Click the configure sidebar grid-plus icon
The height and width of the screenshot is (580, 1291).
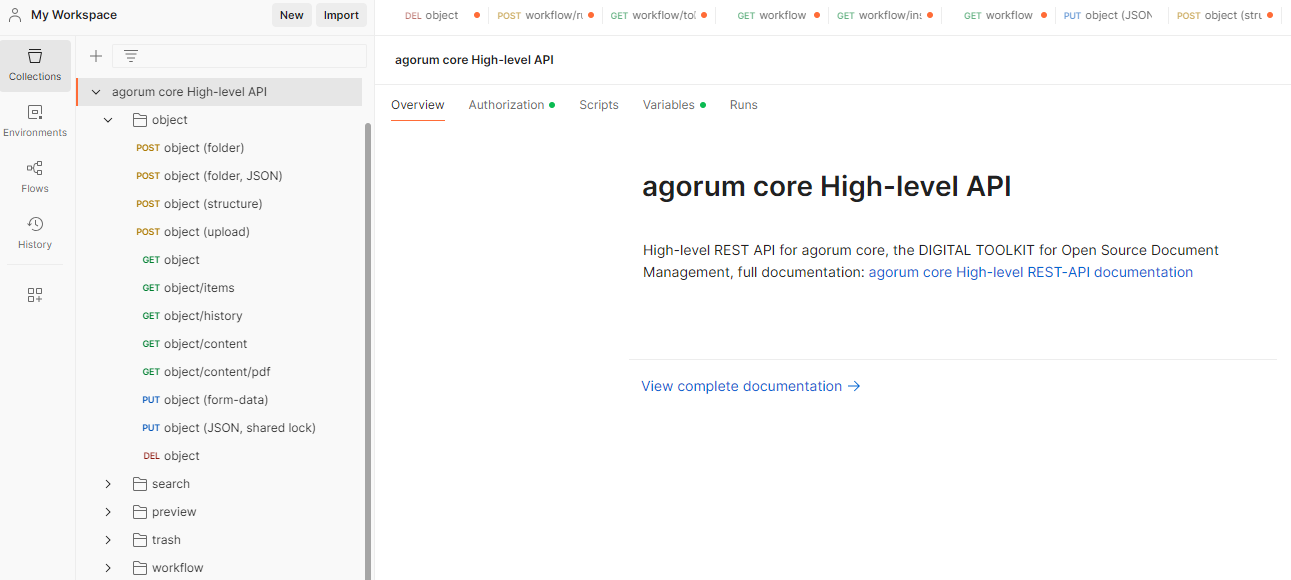35,295
